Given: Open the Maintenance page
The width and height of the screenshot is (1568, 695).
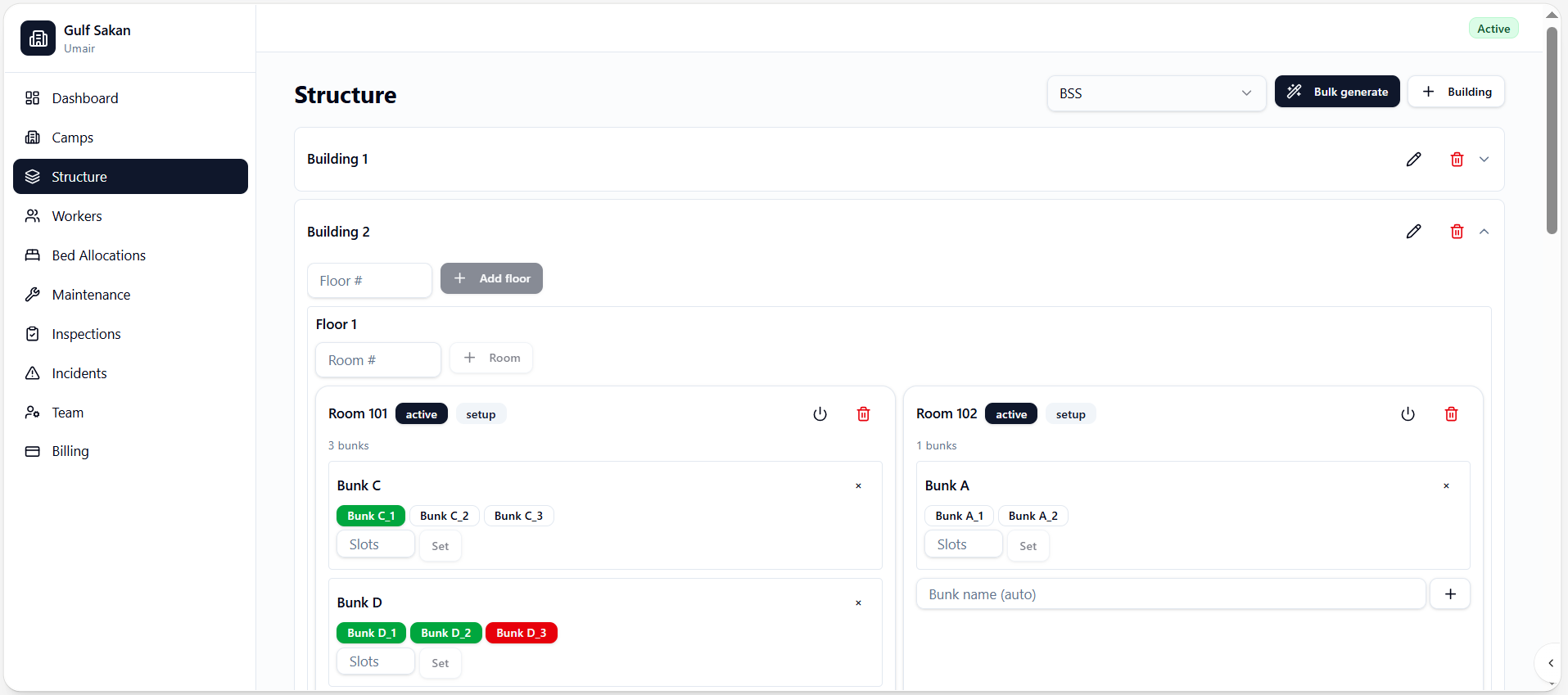Looking at the screenshot, I should pos(130,295).
